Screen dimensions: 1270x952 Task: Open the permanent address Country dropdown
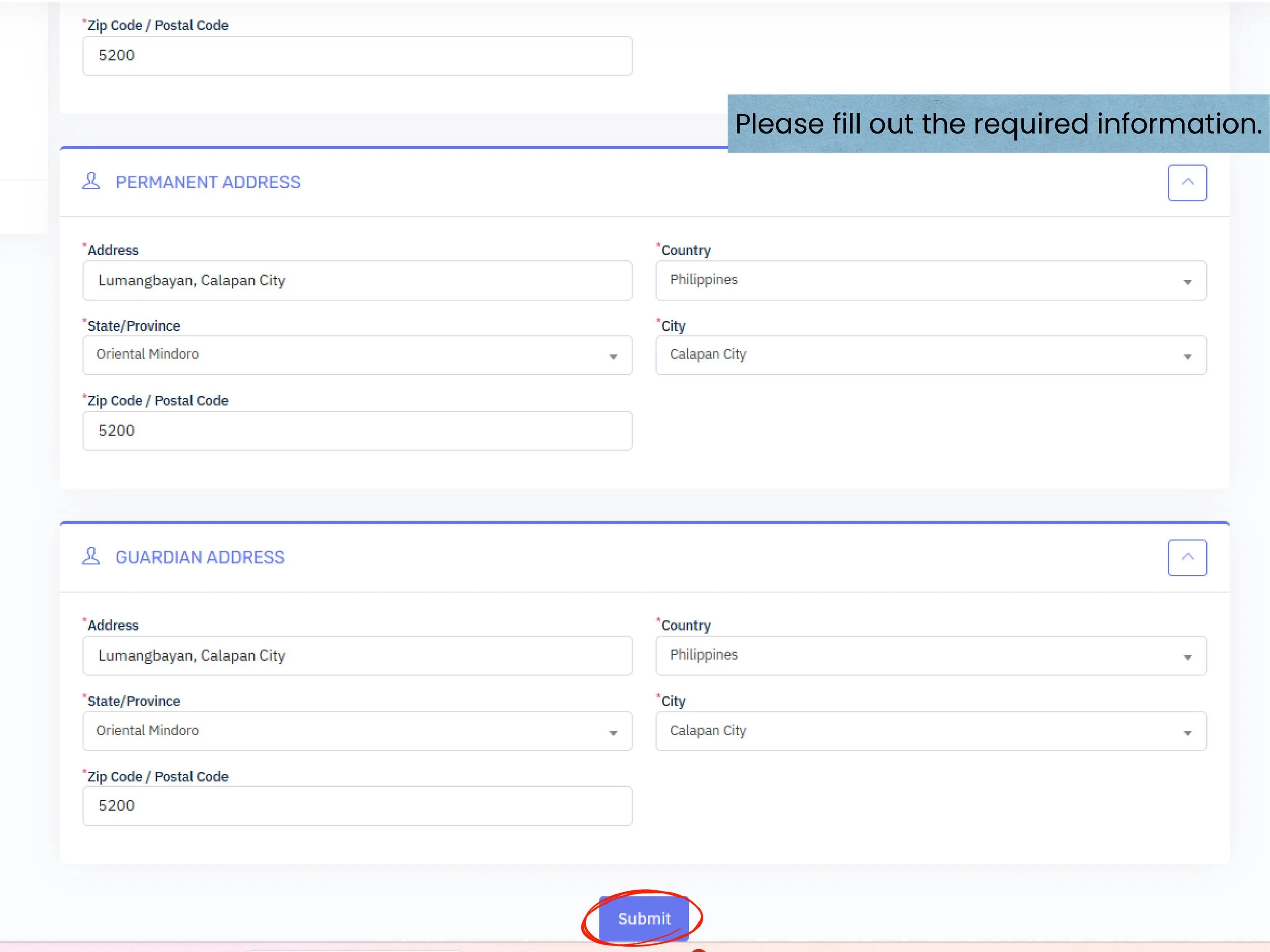[930, 281]
